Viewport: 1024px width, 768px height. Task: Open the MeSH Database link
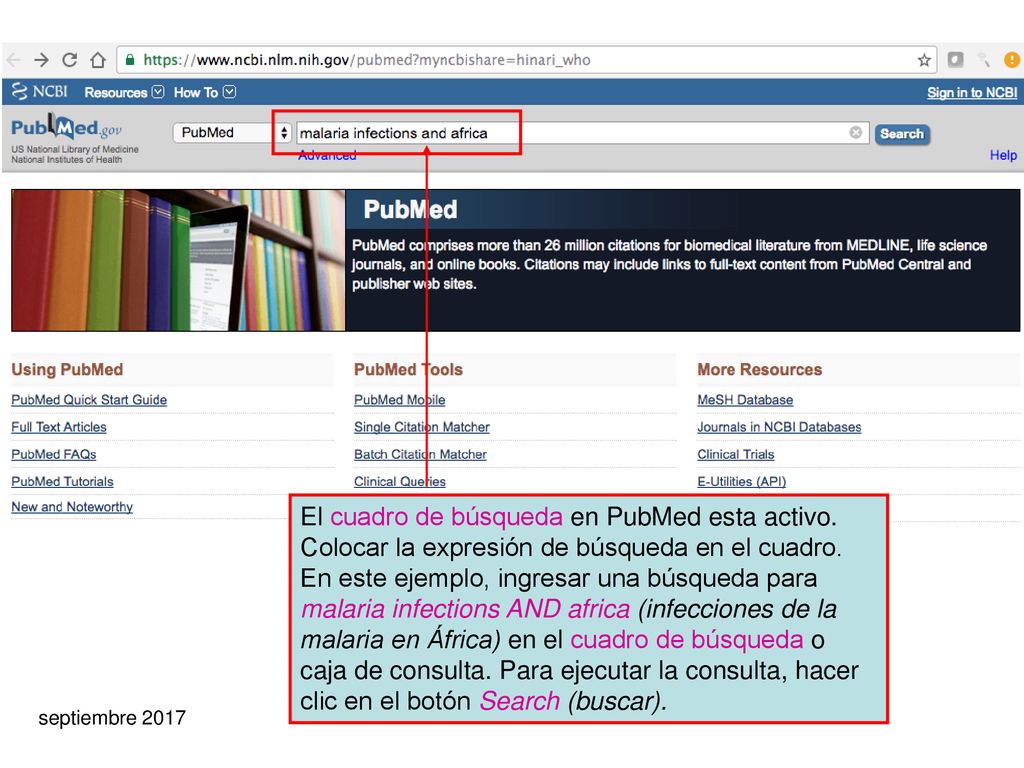[745, 400]
